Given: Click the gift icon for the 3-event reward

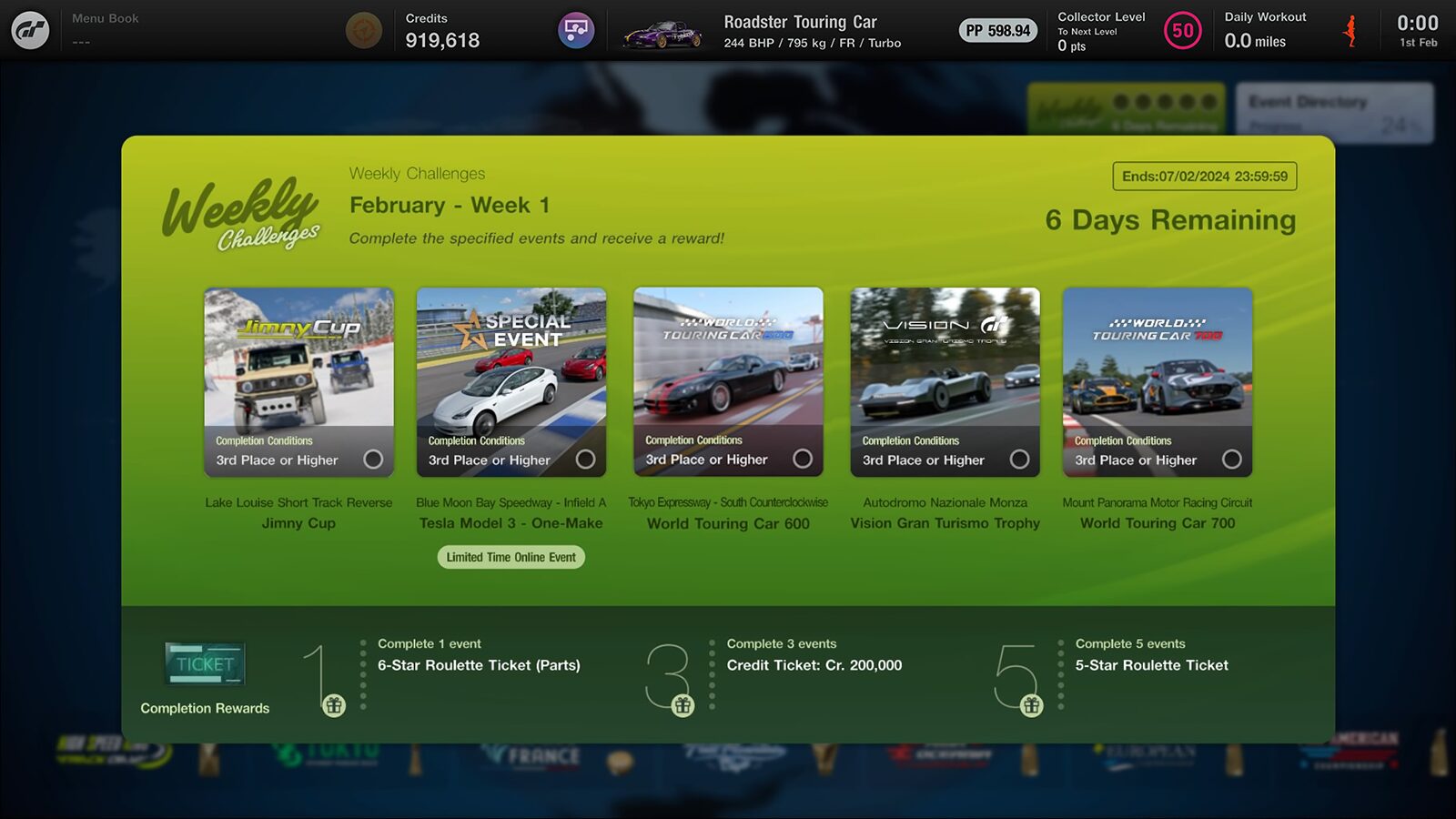Looking at the screenshot, I should [682, 705].
